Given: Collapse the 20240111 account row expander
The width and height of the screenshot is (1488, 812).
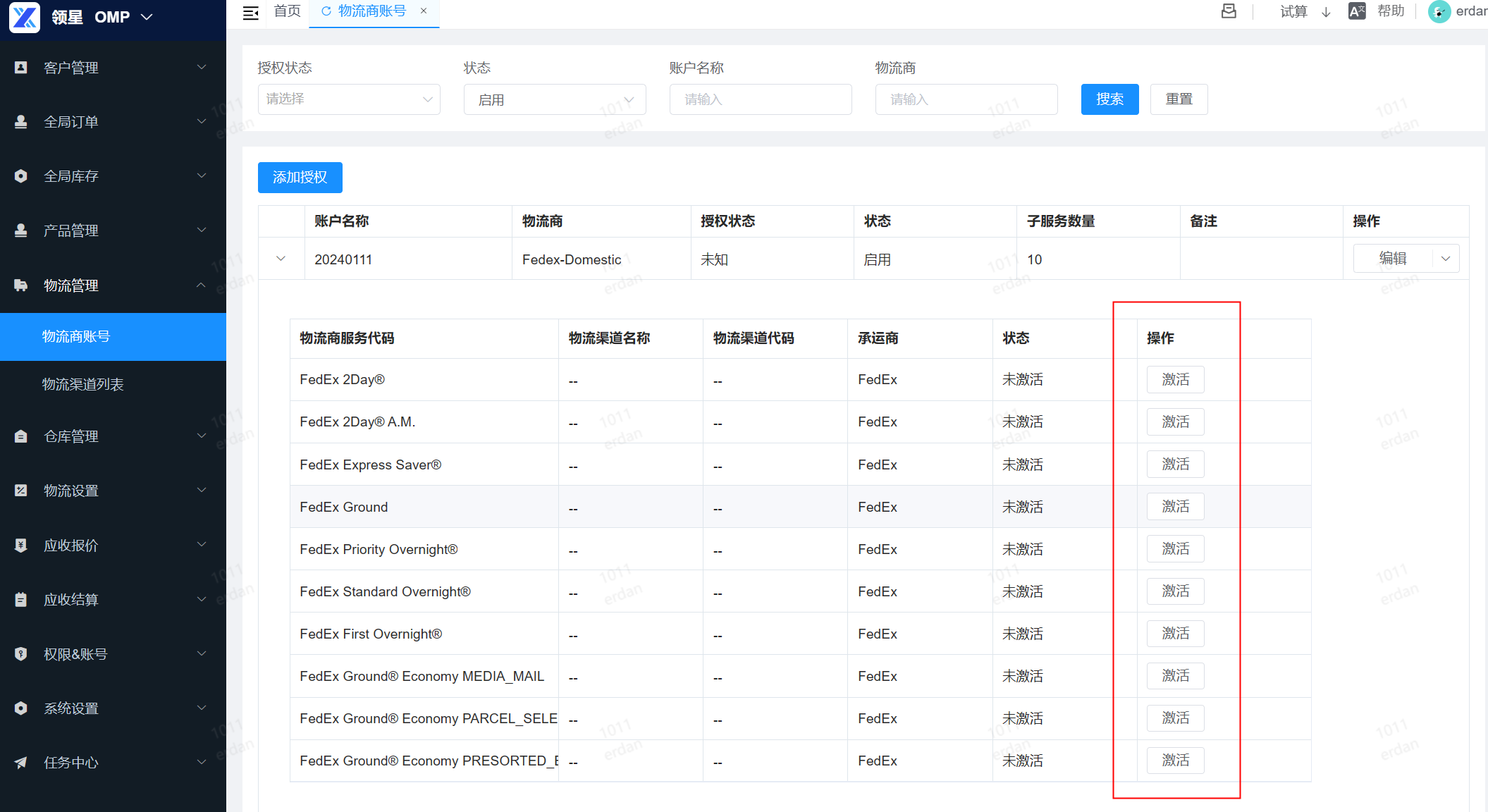Looking at the screenshot, I should pos(281,259).
